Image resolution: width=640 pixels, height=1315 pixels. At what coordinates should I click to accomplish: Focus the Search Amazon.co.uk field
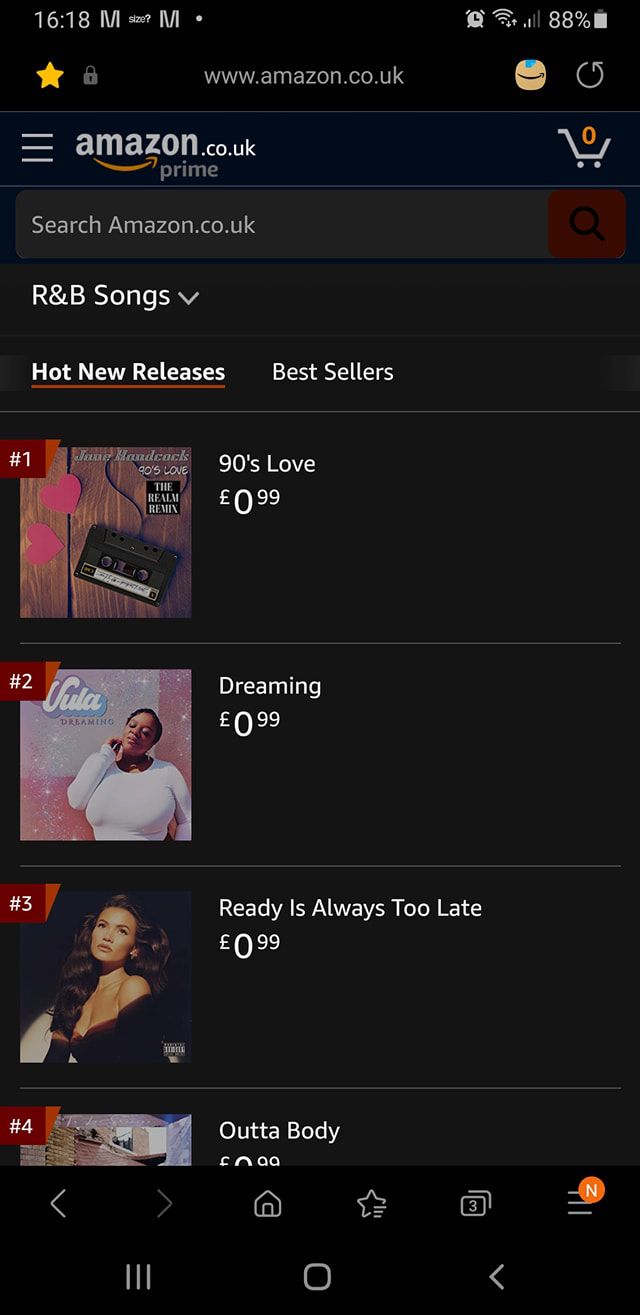(x=280, y=225)
